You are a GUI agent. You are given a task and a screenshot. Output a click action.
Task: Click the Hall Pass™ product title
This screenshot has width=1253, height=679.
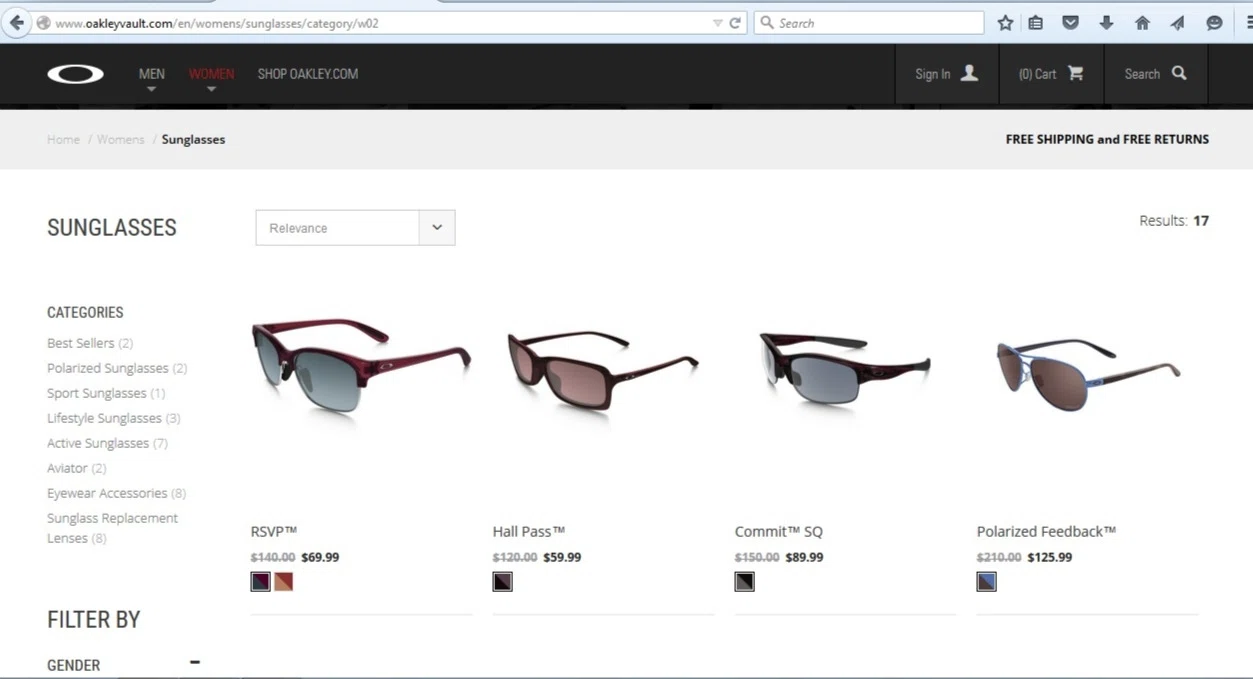[529, 531]
